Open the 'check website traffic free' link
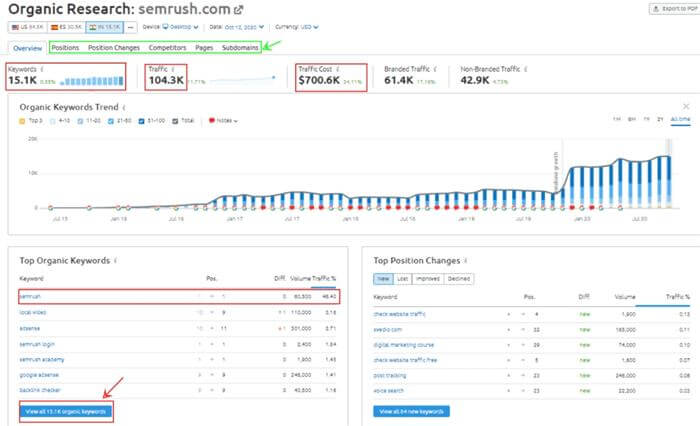 [x=405, y=360]
